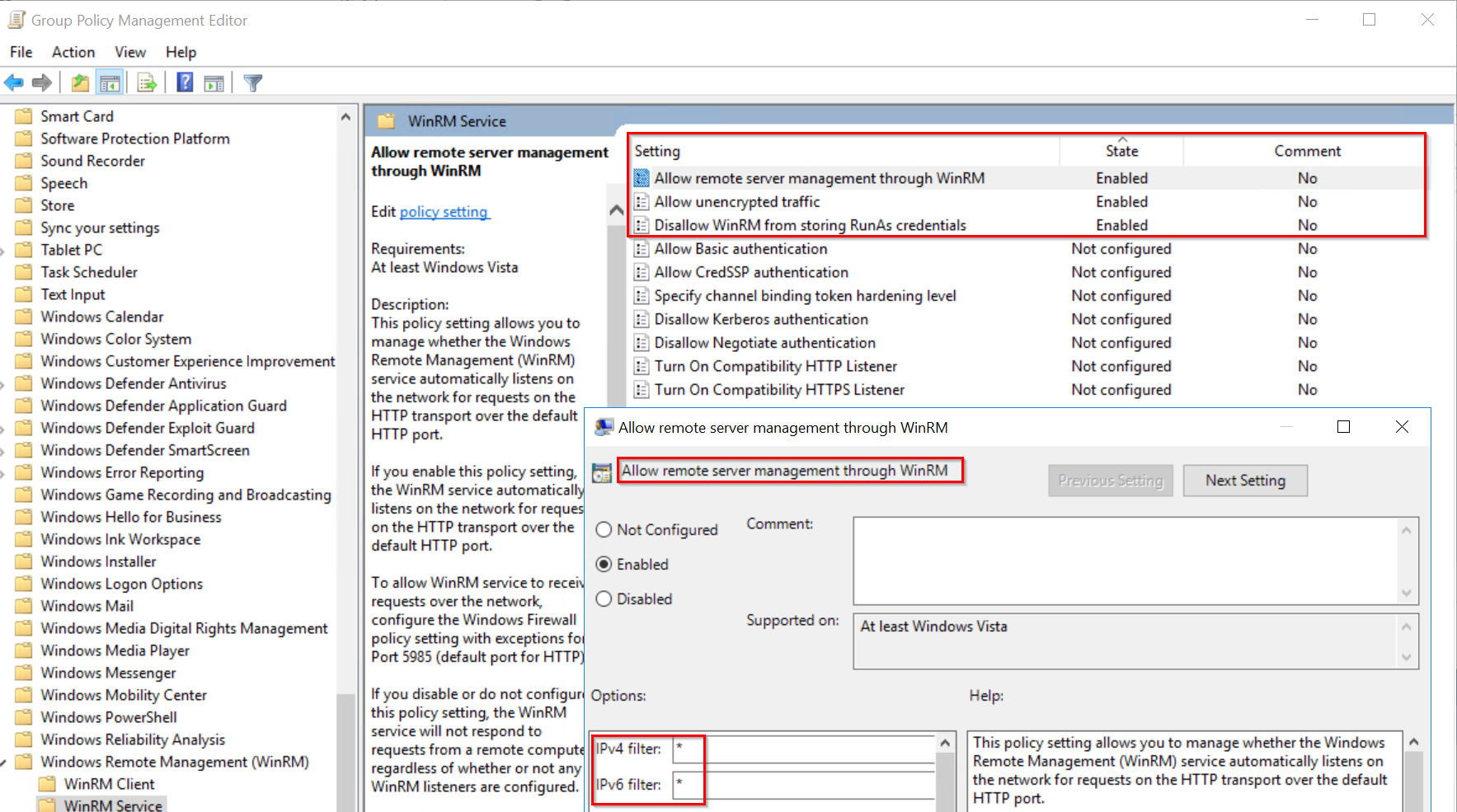1457x812 pixels.
Task: Click the Back arrow toolbar icon
Action: (14, 82)
